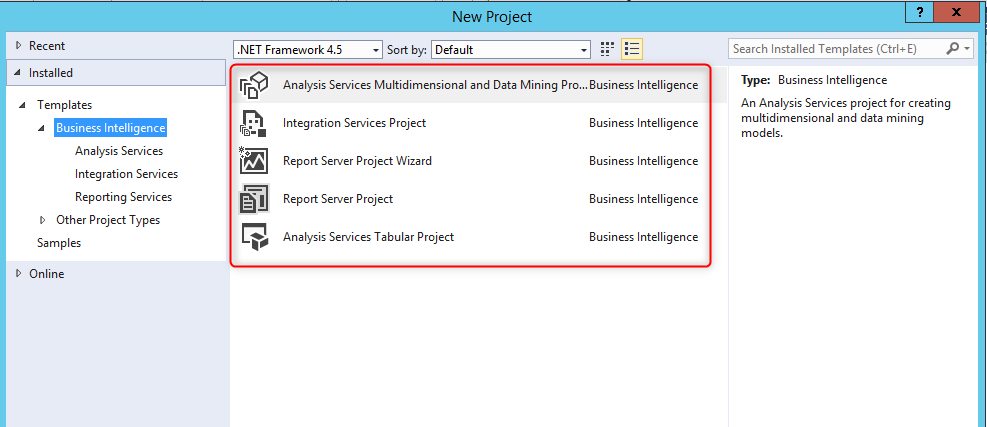987x427 pixels.
Task: Expand the Online section
Action: [18, 273]
